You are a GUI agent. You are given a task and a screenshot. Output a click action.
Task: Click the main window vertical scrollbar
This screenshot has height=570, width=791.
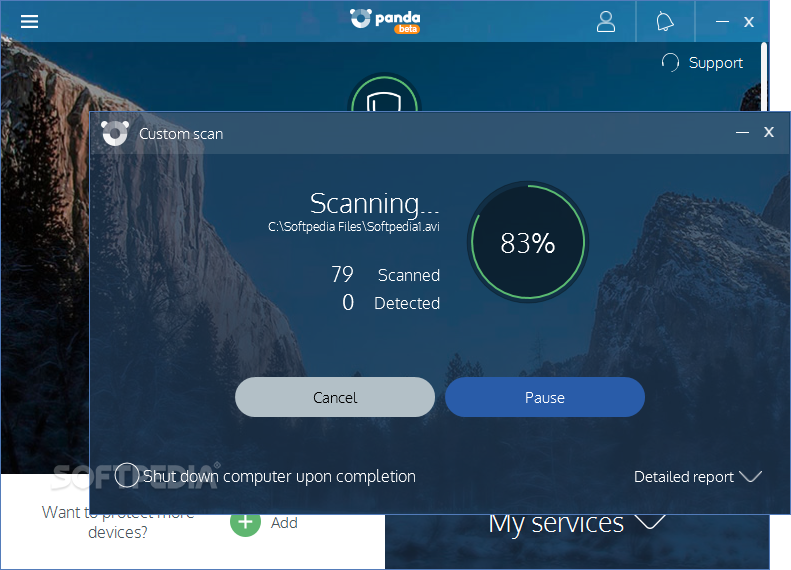[764, 77]
